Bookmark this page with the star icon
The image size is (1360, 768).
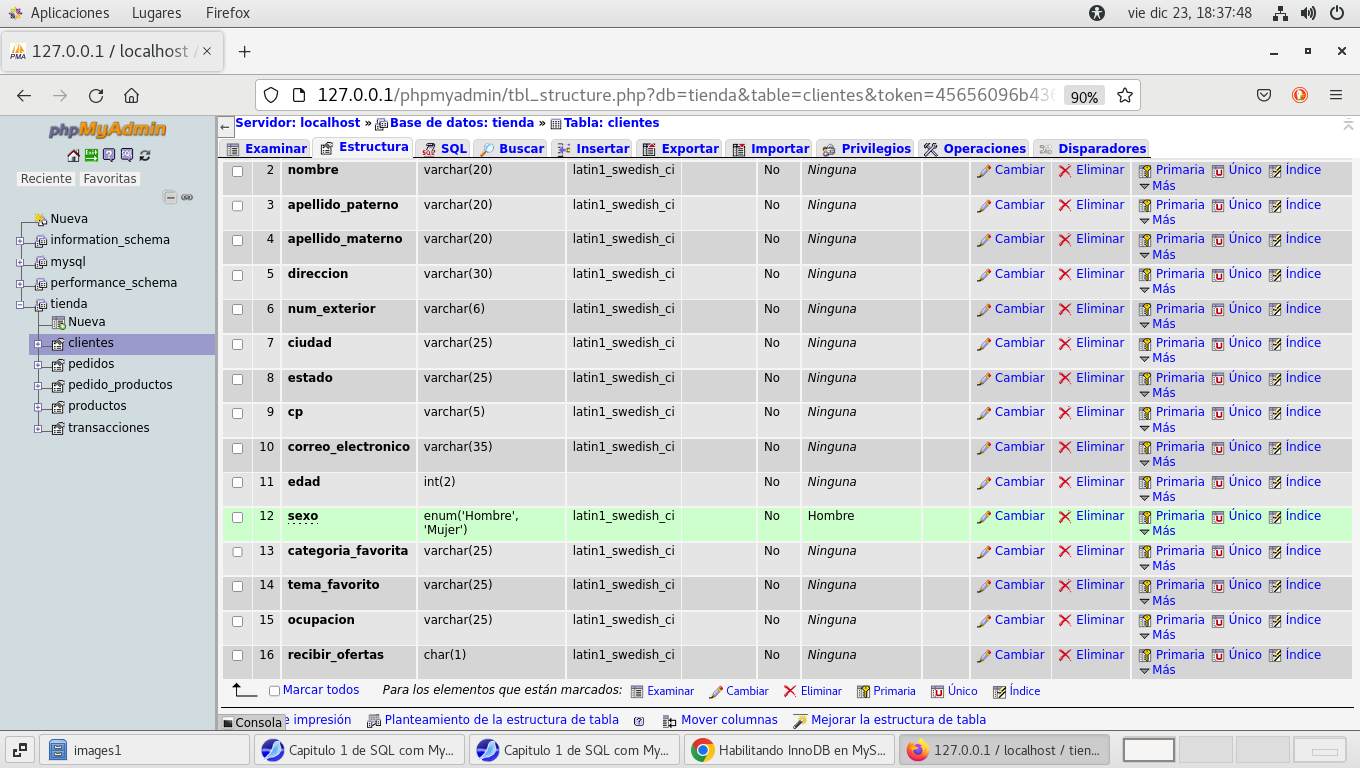(1124, 96)
